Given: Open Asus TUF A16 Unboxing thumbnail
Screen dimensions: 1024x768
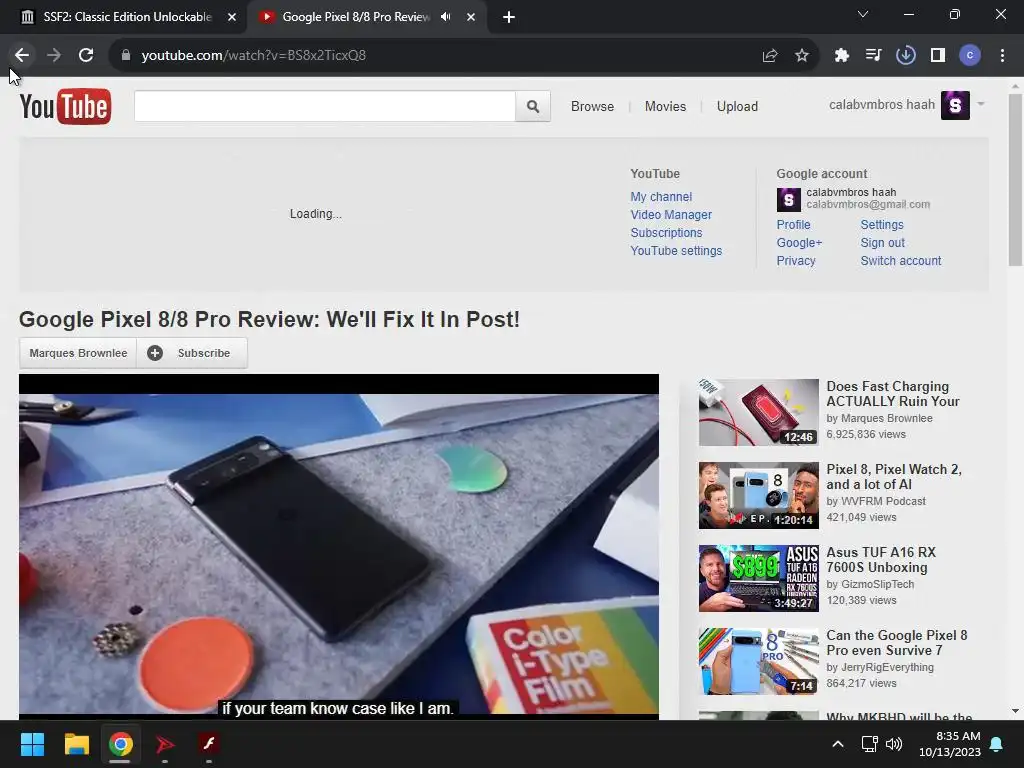Looking at the screenshot, I should (x=758, y=578).
